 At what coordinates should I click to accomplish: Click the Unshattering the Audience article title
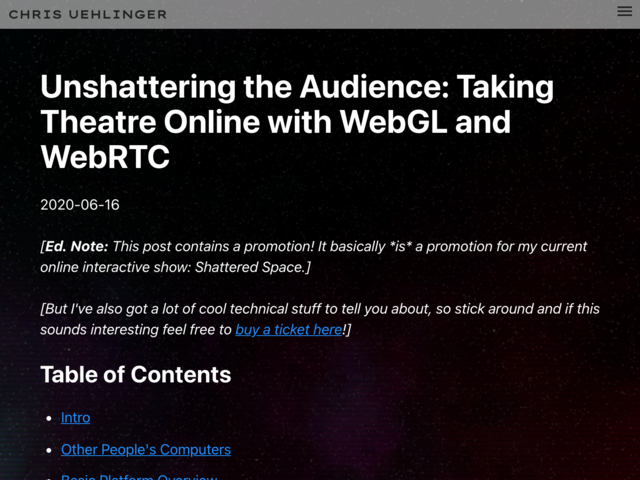[x=297, y=122]
